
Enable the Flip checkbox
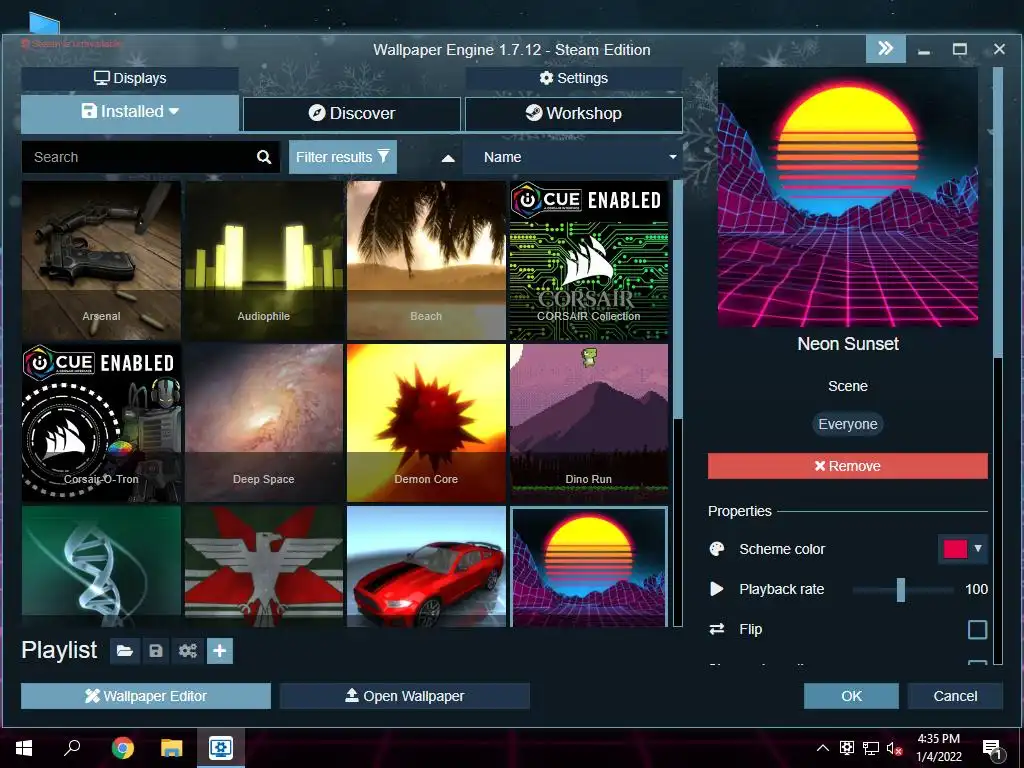coord(977,630)
